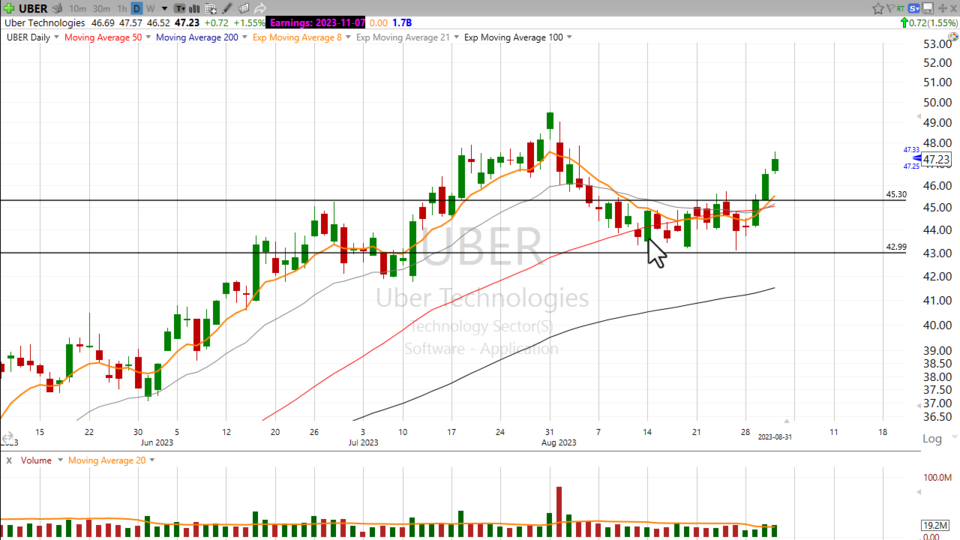Click the 53.00 price axis label
960x540 pixels.
tap(937, 44)
